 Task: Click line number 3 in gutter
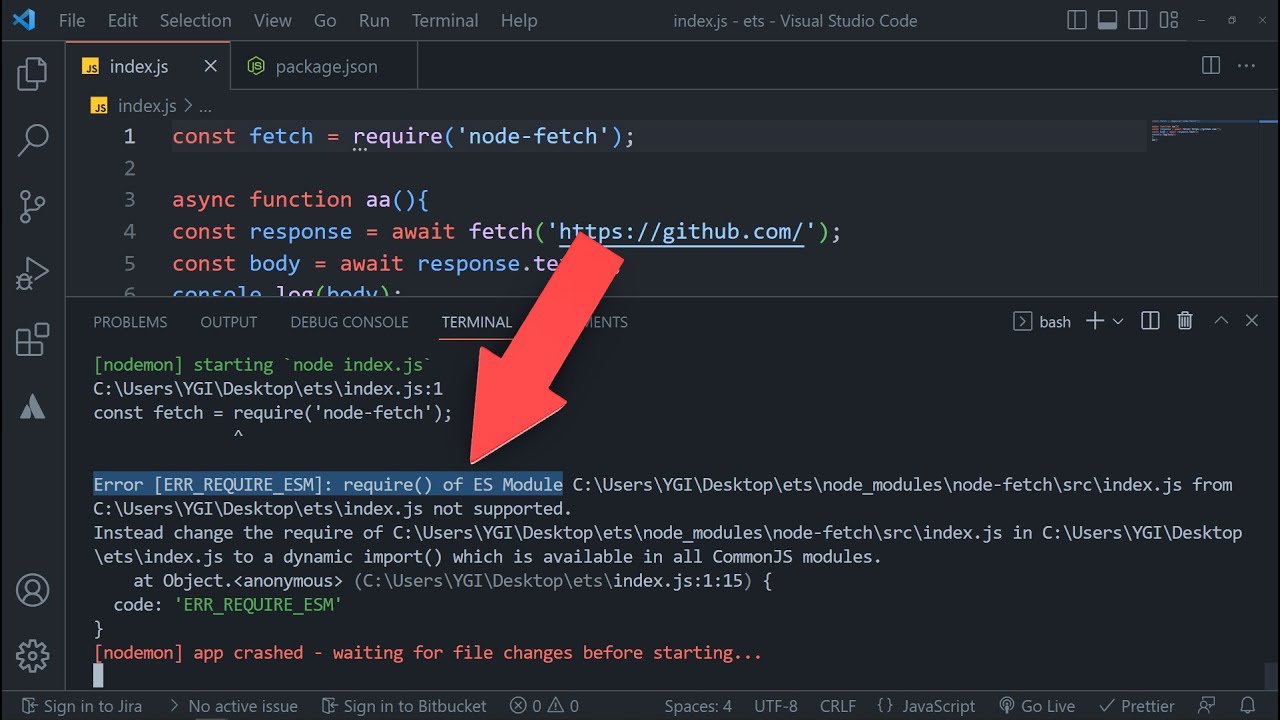129,200
